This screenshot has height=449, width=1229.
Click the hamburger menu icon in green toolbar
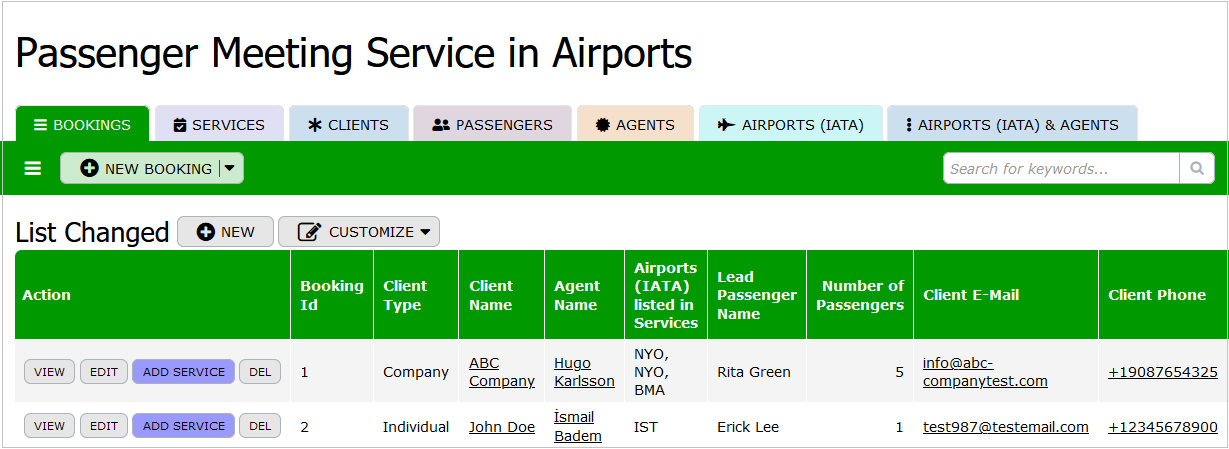click(x=33, y=169)
